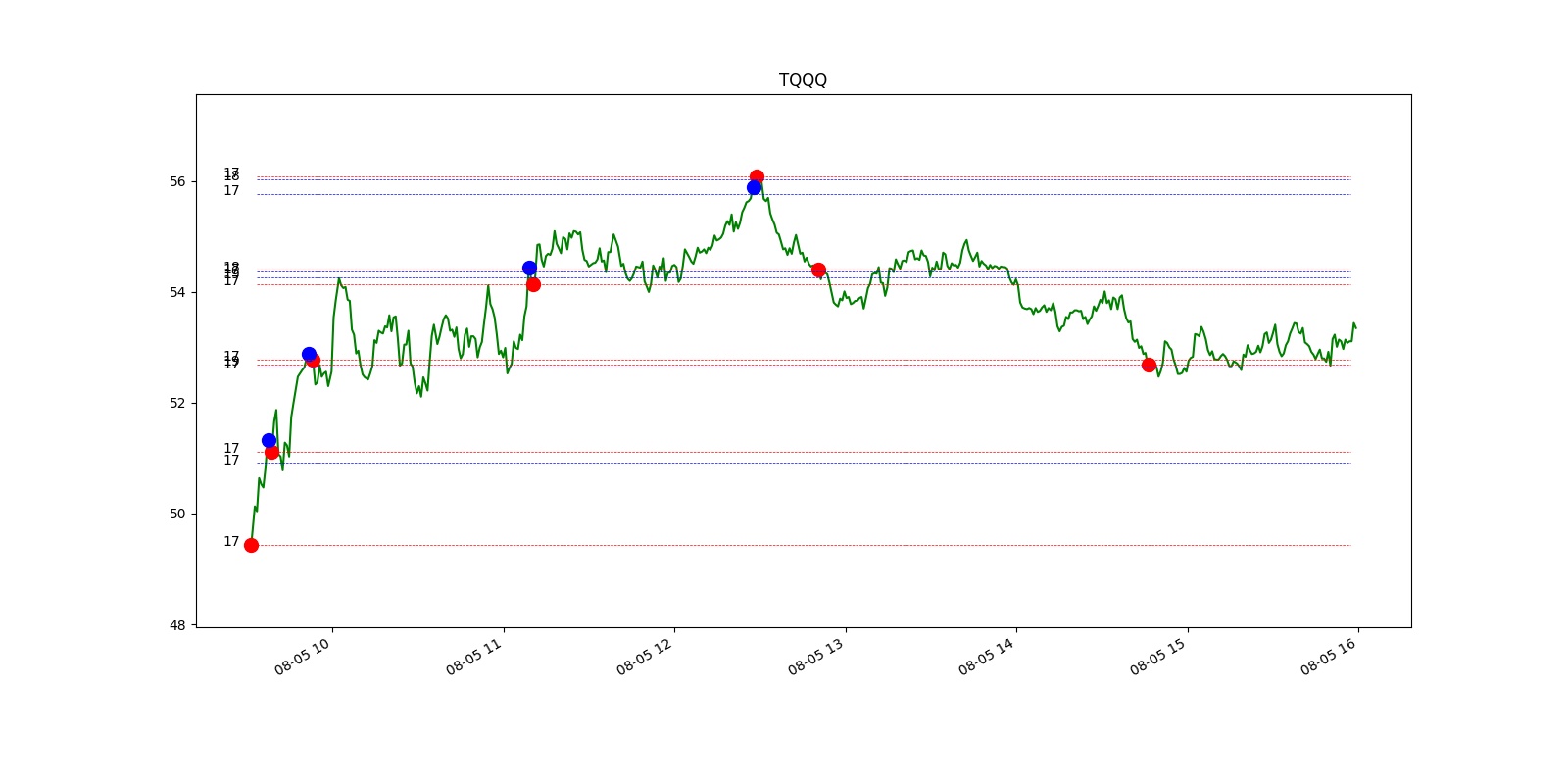Viewport: 1568px width, 784px height.
Task: Click the 17 label on the red line near 51.1
Action: click(231, 448)
